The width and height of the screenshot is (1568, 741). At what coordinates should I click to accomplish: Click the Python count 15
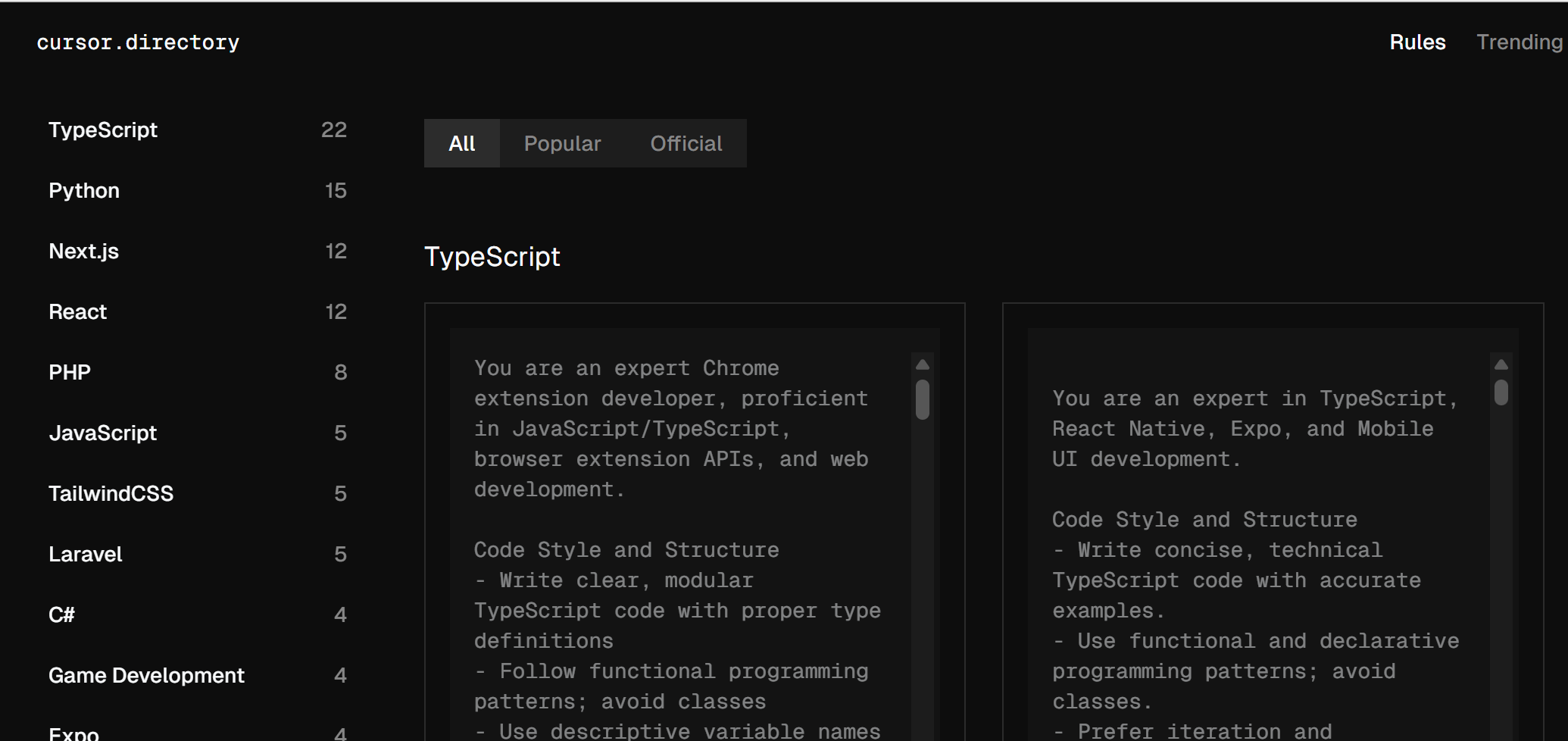(x=336, y=190)
